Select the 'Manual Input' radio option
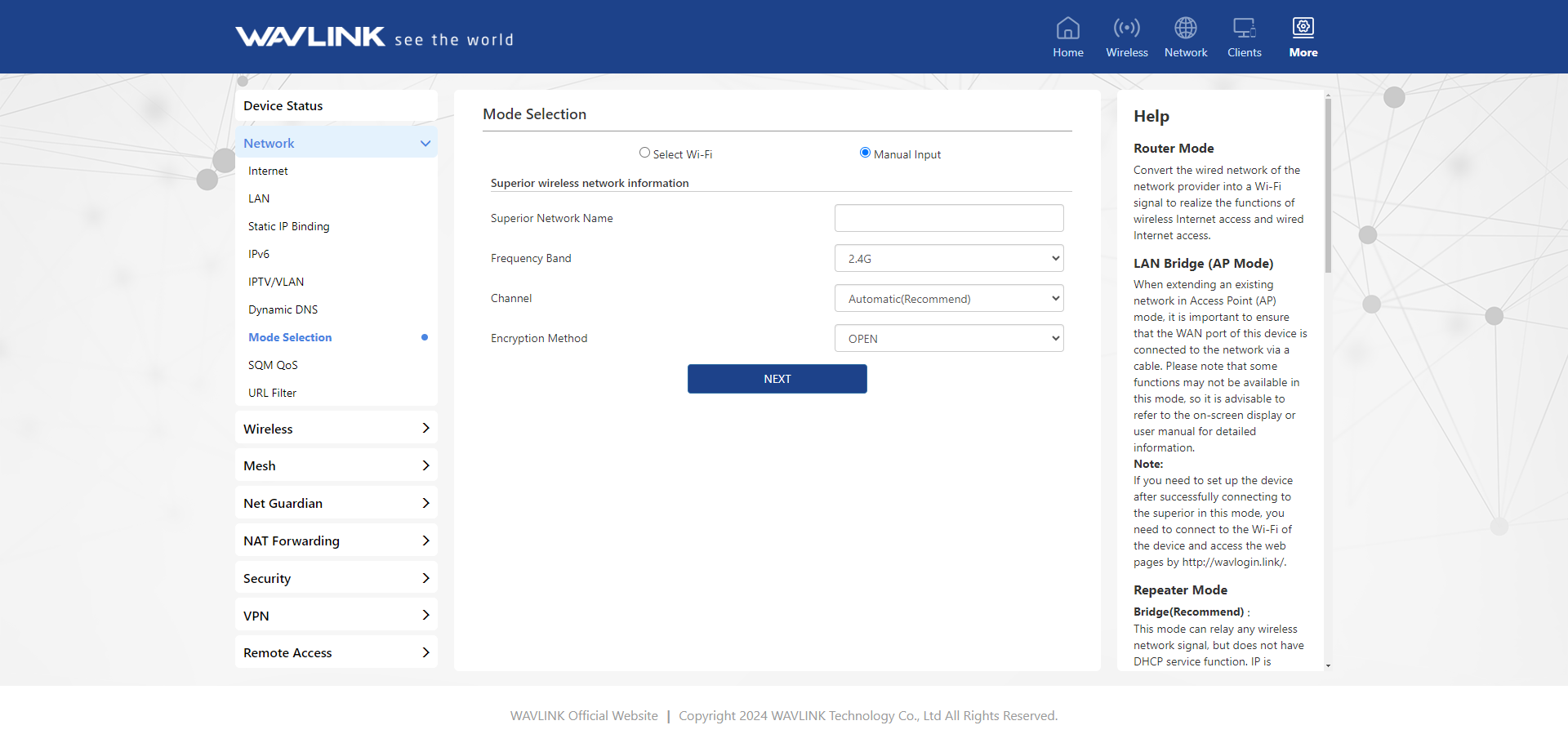Image resolution: width=1568 pixels, height=743 pixels. 865,153
